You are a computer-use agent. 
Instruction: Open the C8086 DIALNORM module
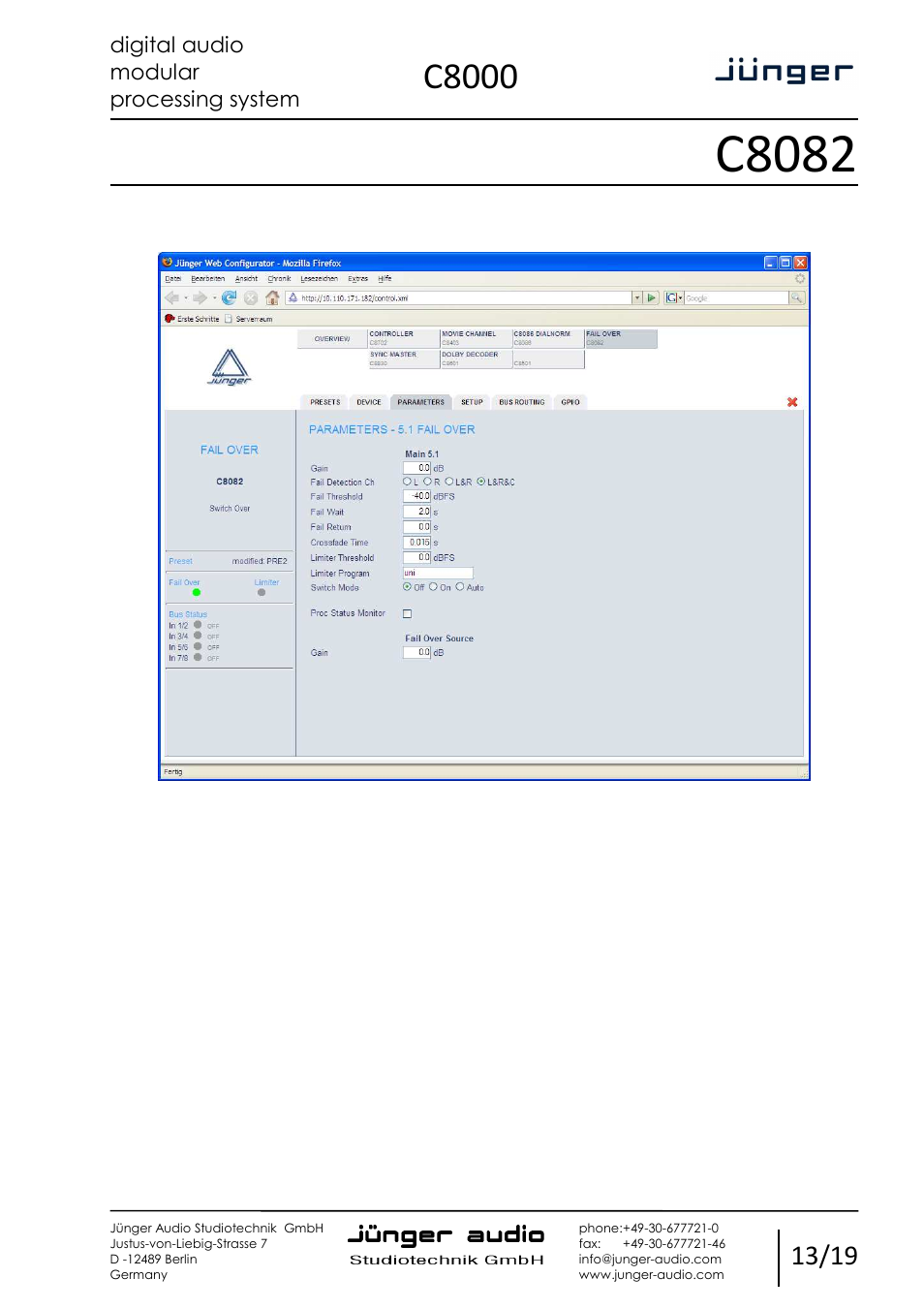coord(548,338)
